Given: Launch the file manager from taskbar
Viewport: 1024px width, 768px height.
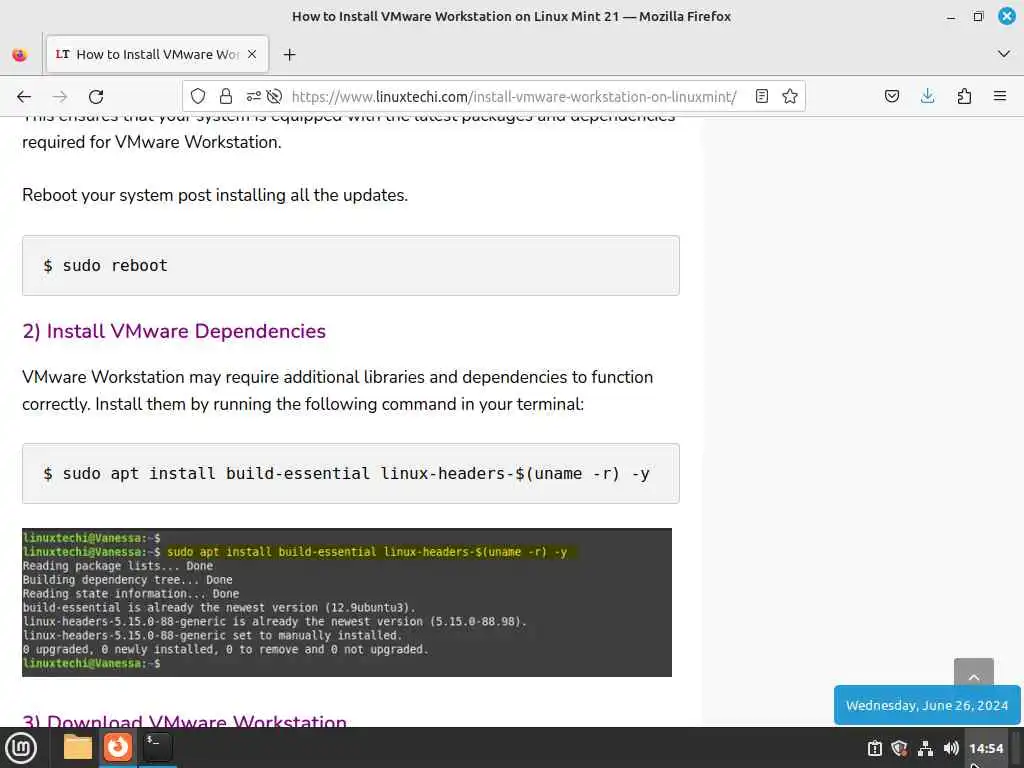Looking at the screenshot, I should tap(78, 748).
